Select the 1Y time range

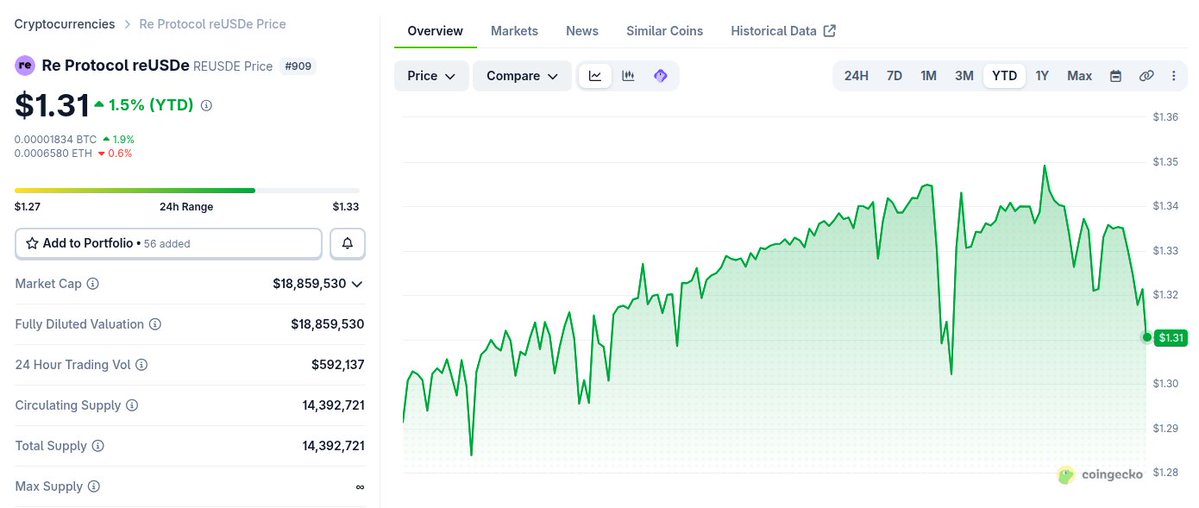pyautogui.click(x=1042, y=76)
